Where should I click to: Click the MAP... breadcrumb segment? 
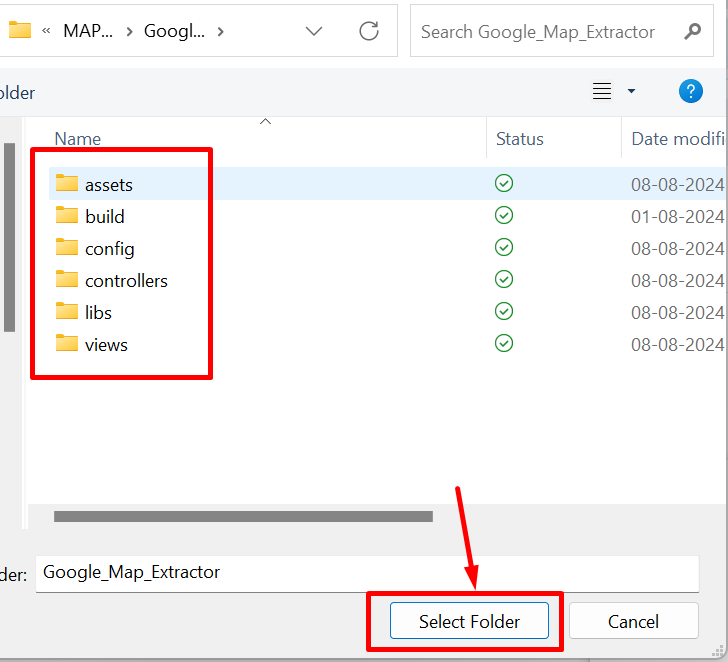tap(88, 31)
